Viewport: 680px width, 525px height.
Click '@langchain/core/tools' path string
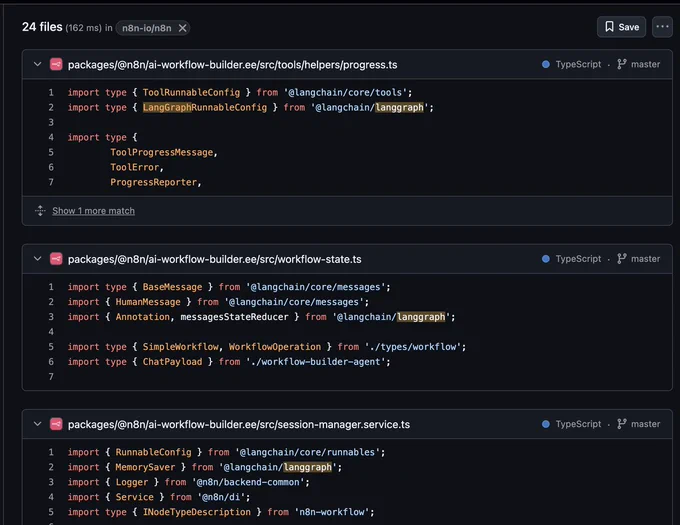[346, 92]
